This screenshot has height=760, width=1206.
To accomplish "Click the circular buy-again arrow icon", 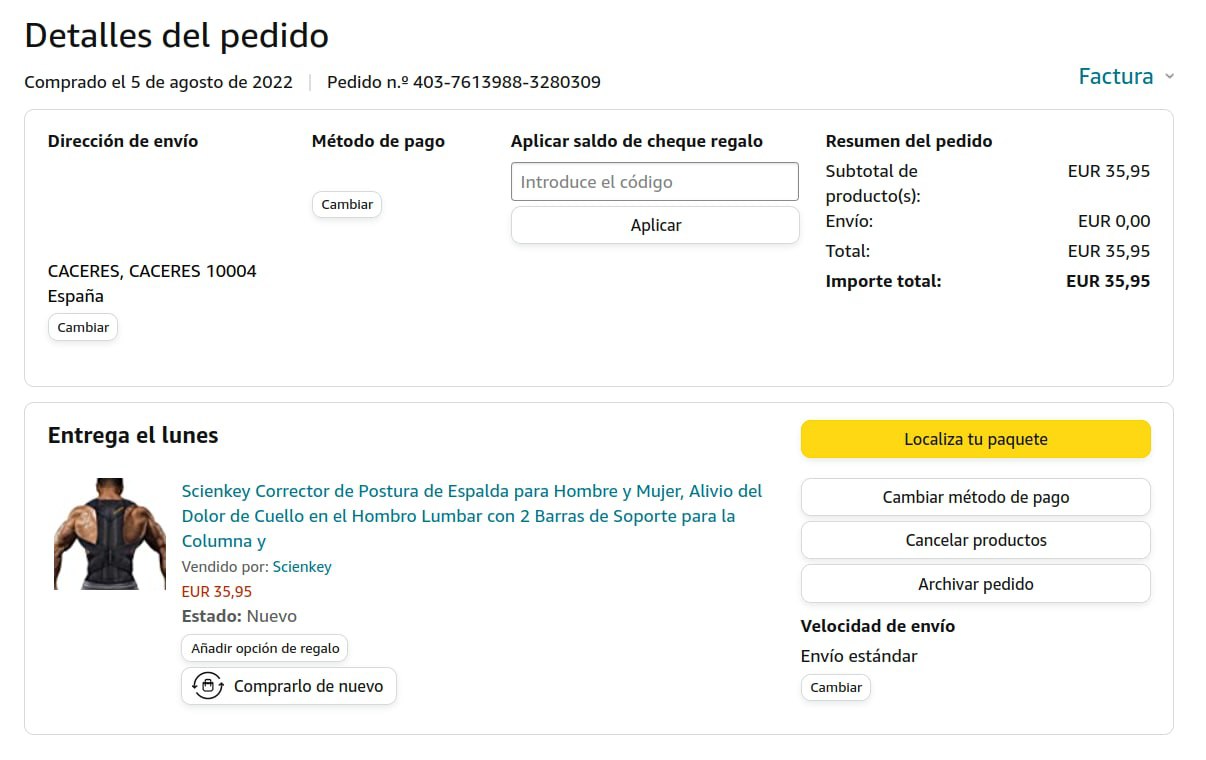I will click(207, 686).
